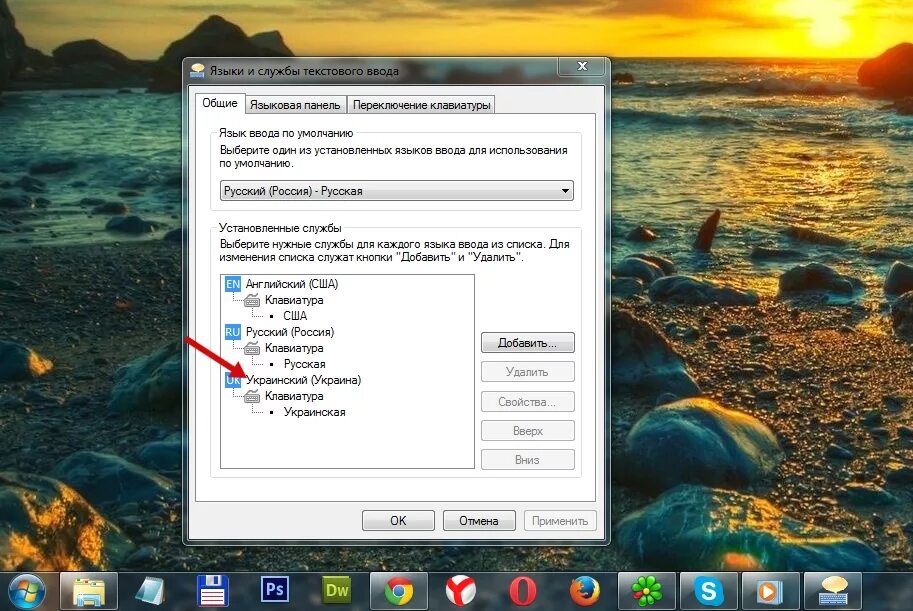The image size is (913, 611).
Task: Click the Отмена button
Action: coord(479,520)
